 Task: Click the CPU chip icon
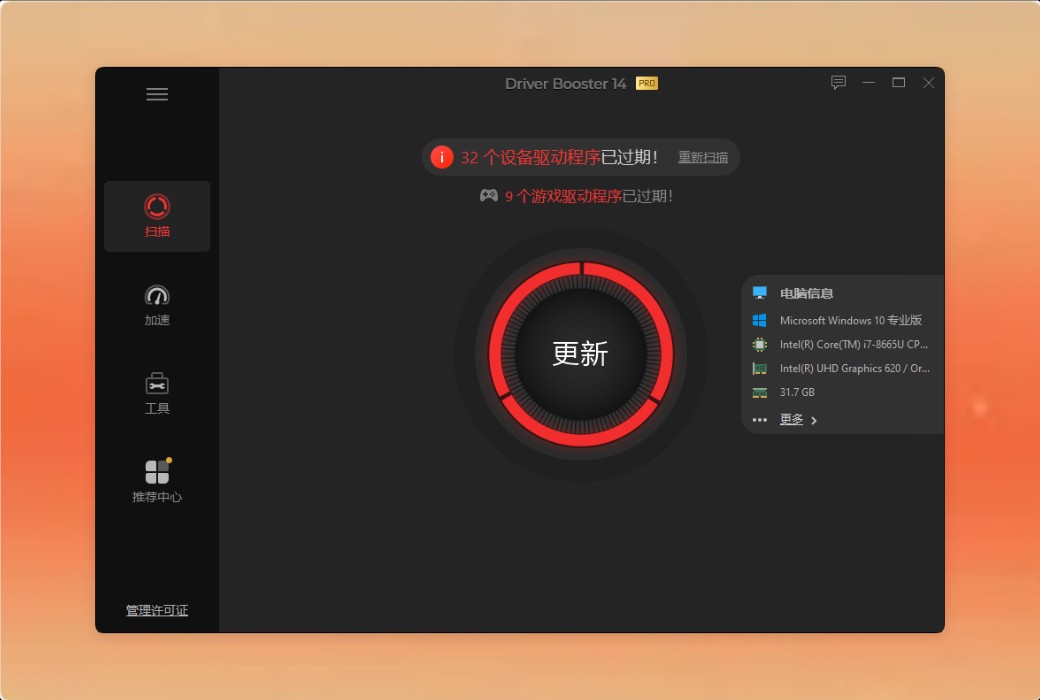(759, 344)
